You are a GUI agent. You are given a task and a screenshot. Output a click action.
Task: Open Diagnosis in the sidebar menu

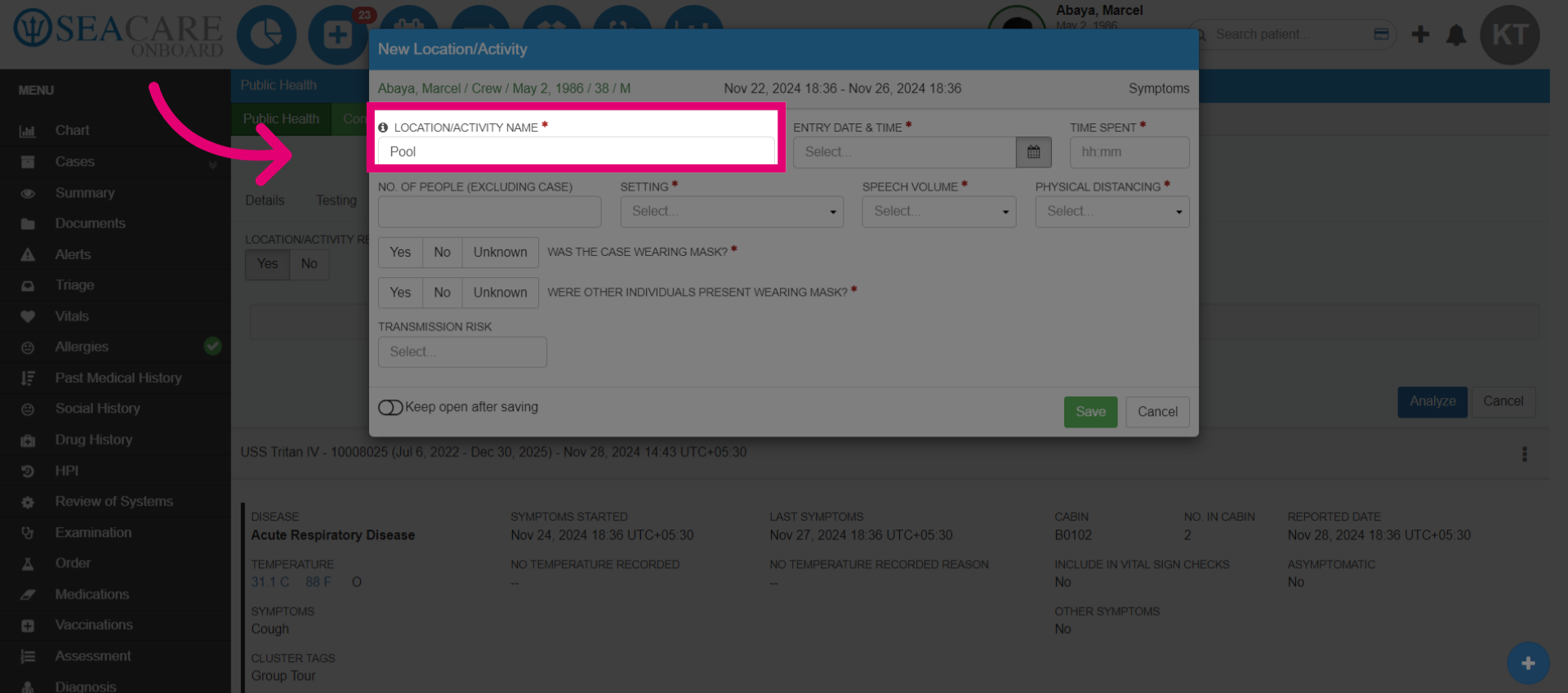[85, 686]
